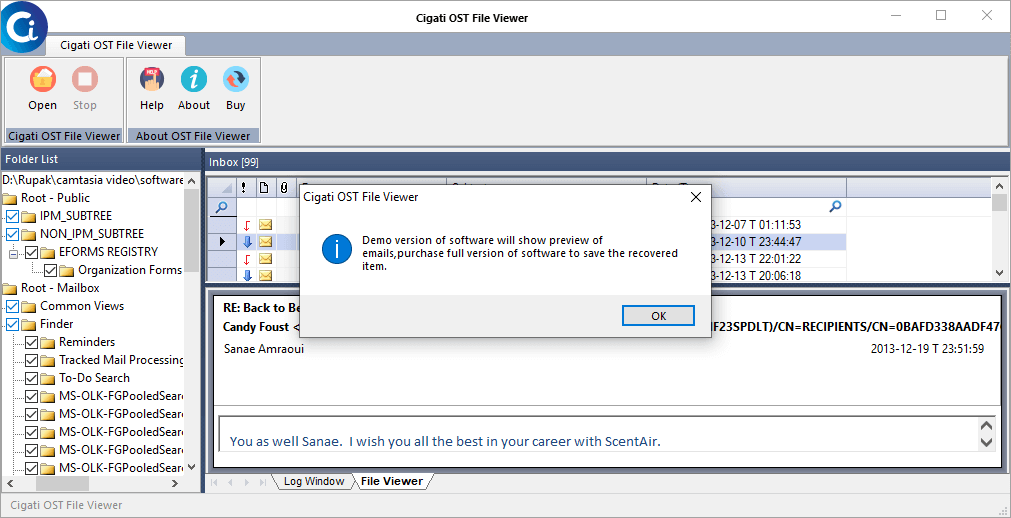Uncheck the Organization Forms checkbox

[50, 270]
